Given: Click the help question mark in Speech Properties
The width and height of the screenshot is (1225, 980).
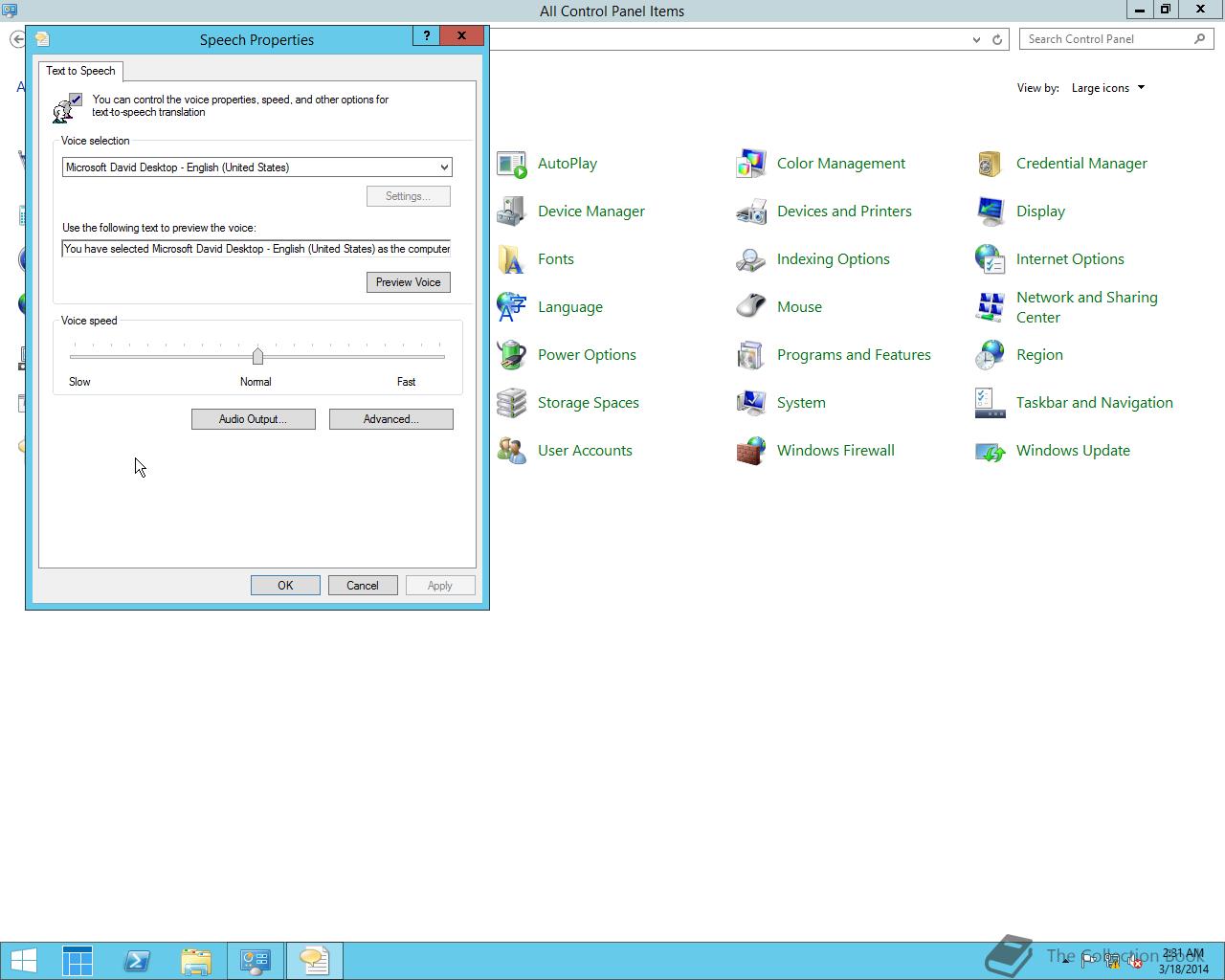Looking at the screenshot, I should (427, 35).
